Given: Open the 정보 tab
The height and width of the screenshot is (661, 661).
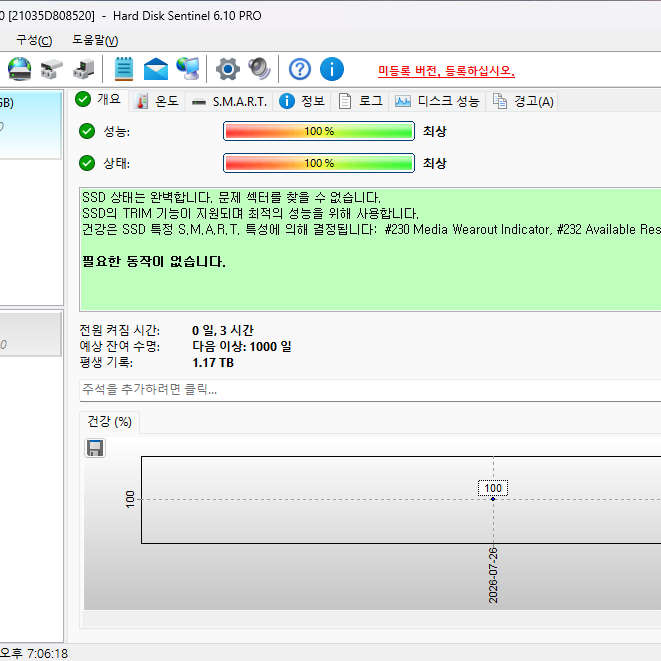Looking at the screenshot, I should click(302, 102).
